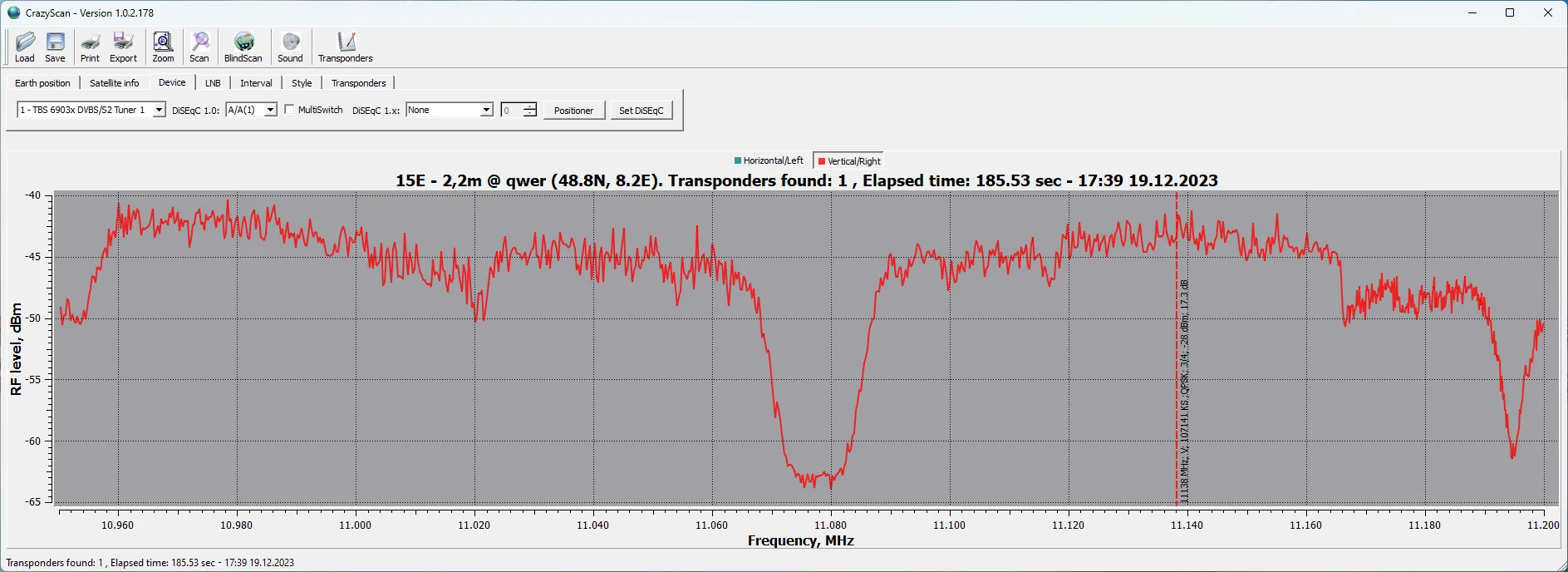
Task: Open the Transponders toolbar icon
Action: pyautogui.click(x=346, y=47)
